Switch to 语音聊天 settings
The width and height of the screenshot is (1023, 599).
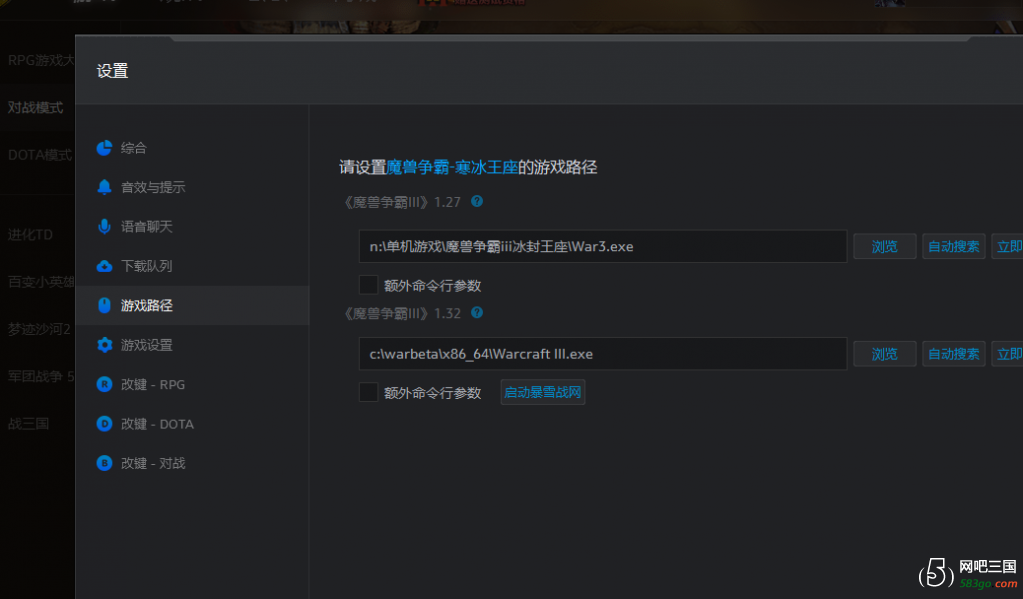click(192, 226)
